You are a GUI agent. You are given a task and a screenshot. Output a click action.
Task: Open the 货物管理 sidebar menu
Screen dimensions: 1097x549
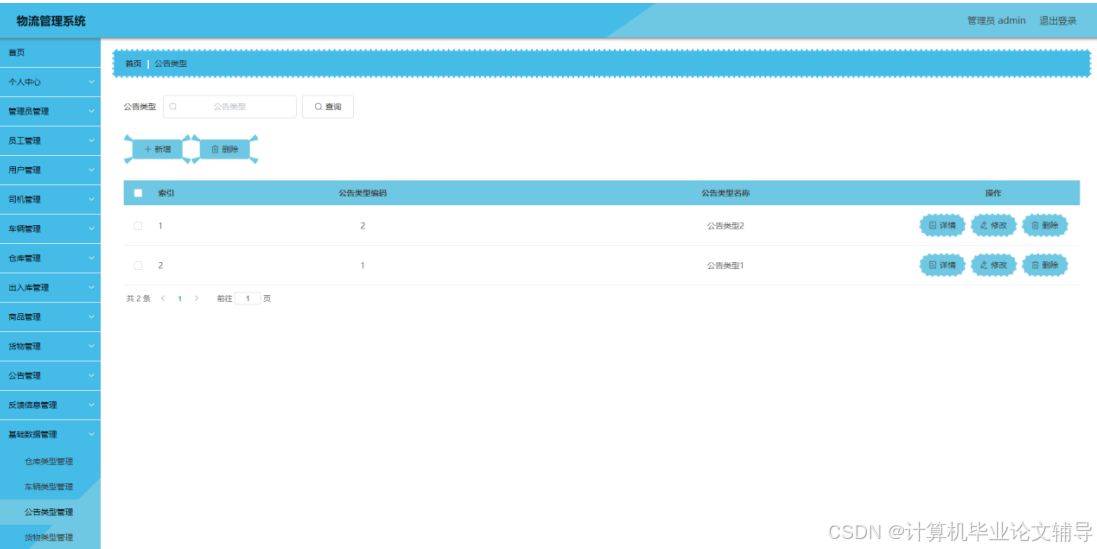50,346
